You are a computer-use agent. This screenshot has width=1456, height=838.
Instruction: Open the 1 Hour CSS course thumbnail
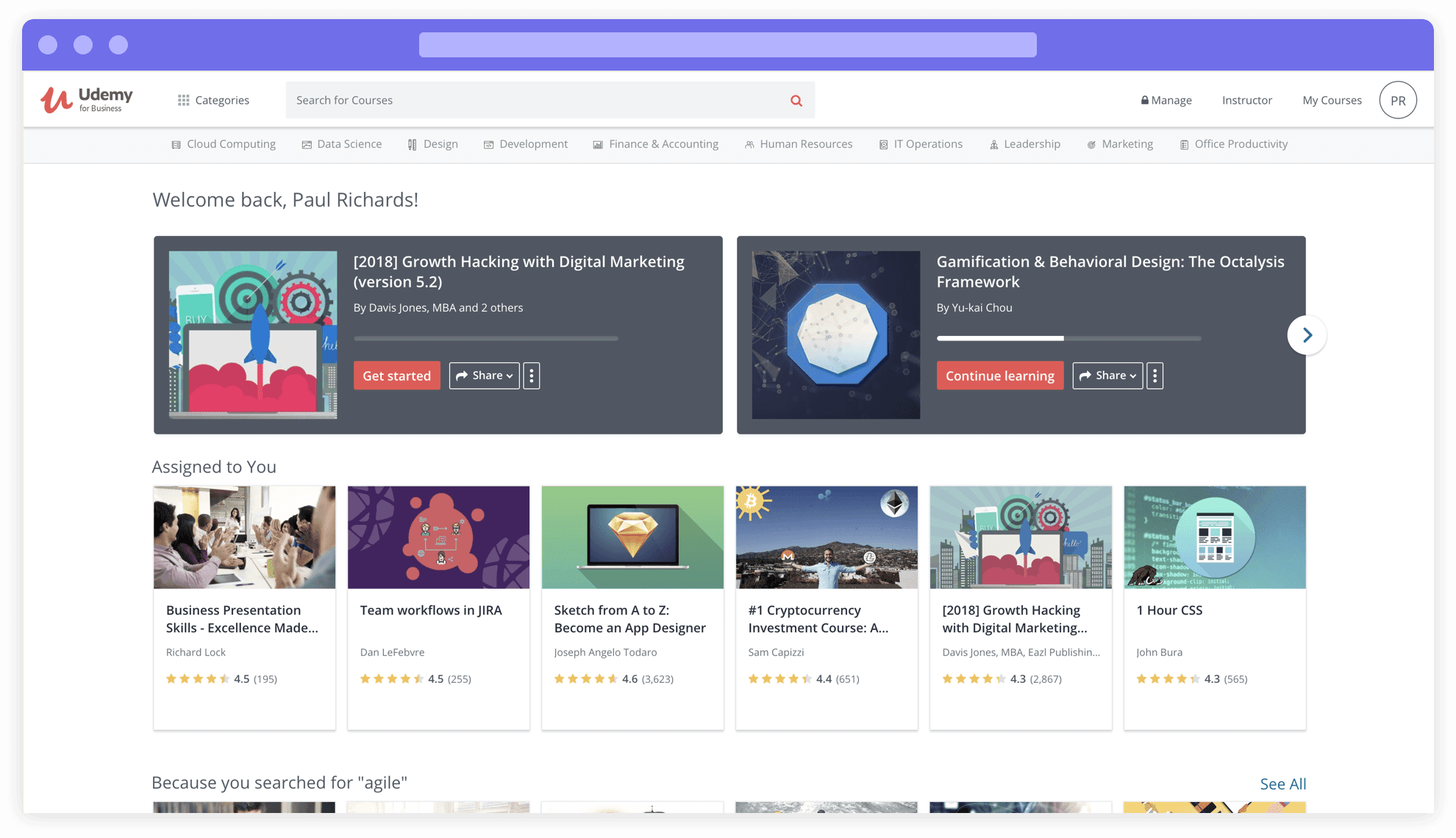click(1214, 537)
